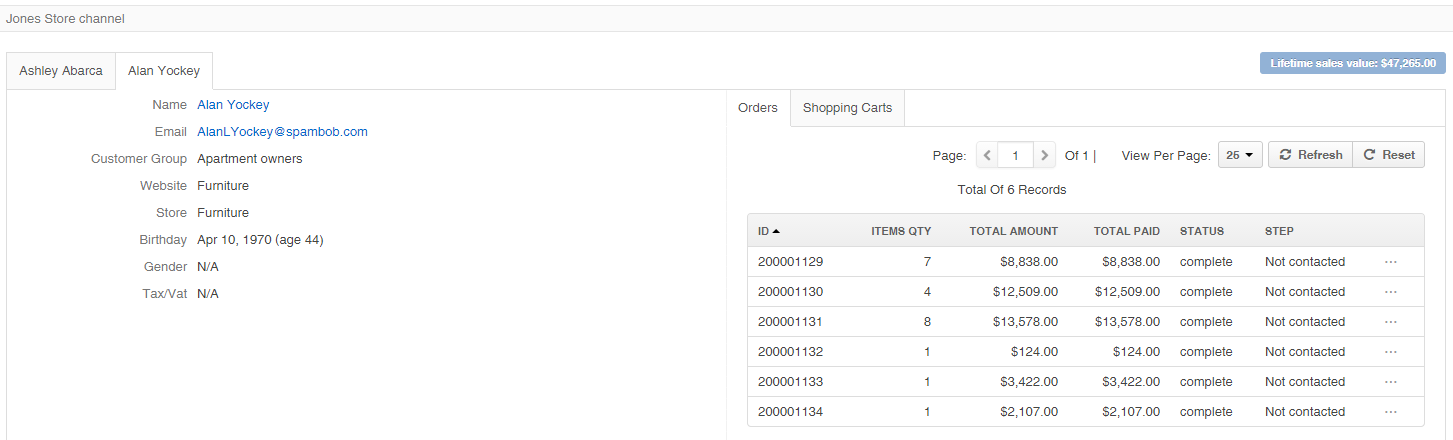Image resolution: width=1453 pixels, height=440 pixels.
Task: Click the page number input field
Action: click(x=1016, y=155)
